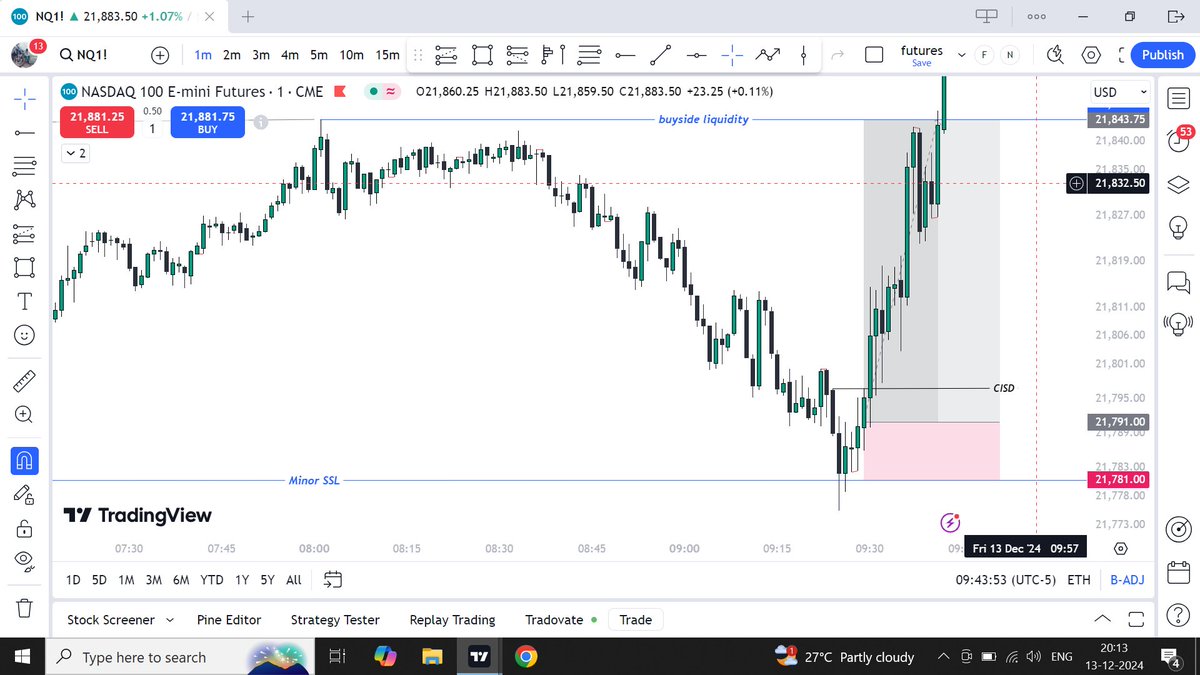
Task: Open geometric shapes tools in left sidebar
Action: [26, 267]
